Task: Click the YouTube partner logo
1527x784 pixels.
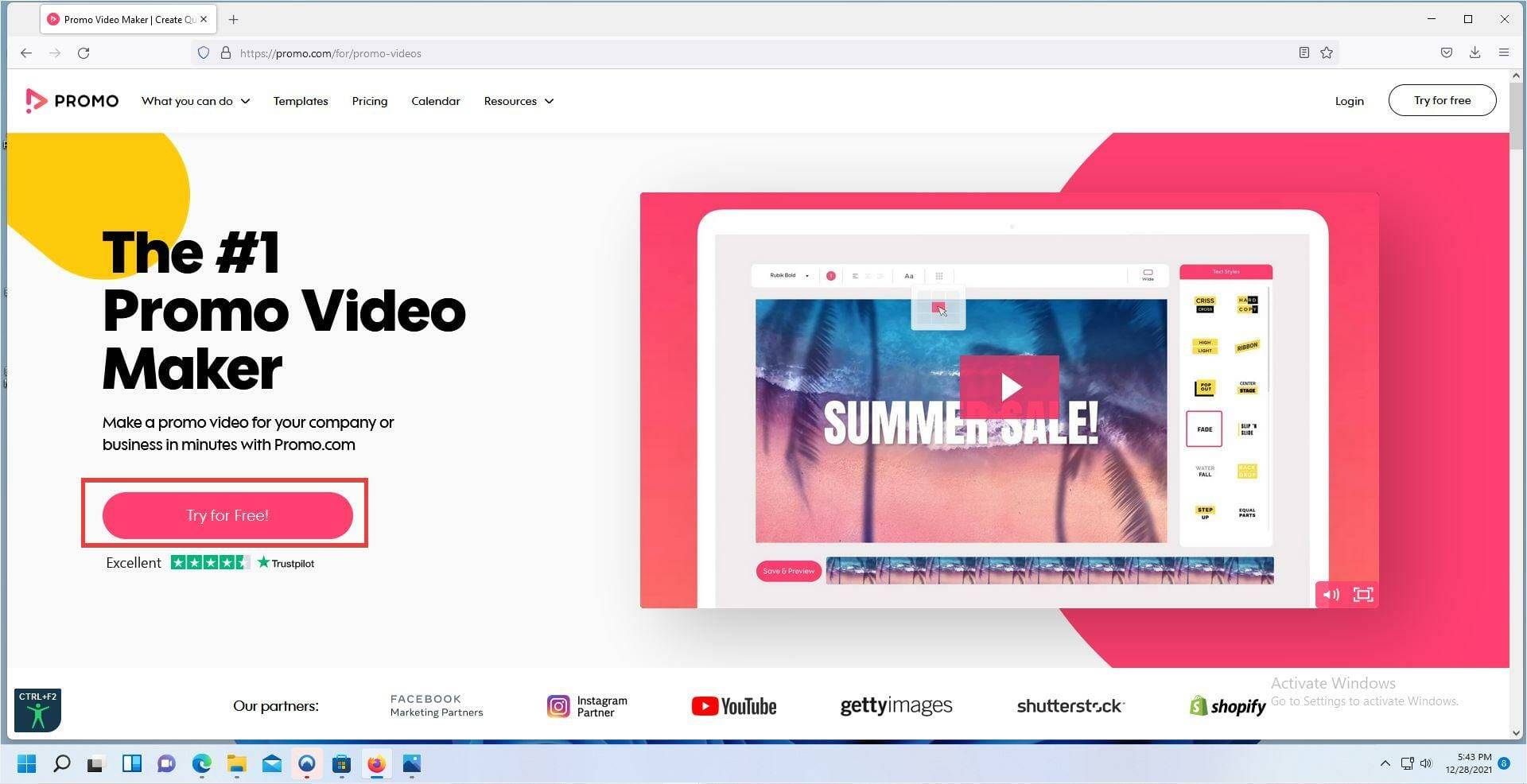Action: [734, 706]
